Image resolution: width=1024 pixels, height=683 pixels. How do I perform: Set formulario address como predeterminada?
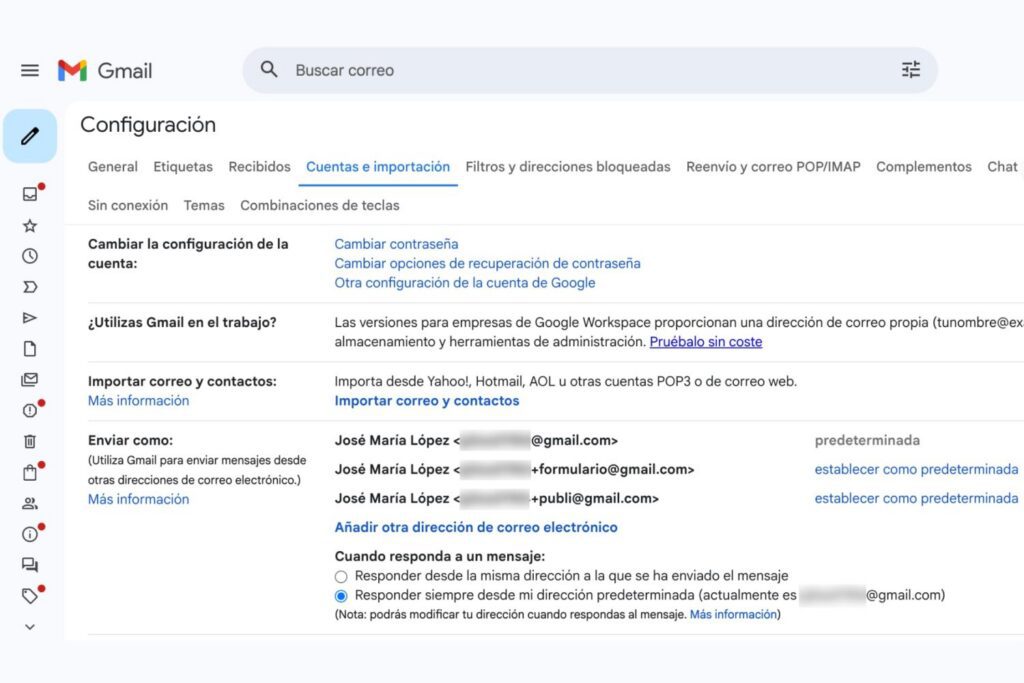point(916,469)
